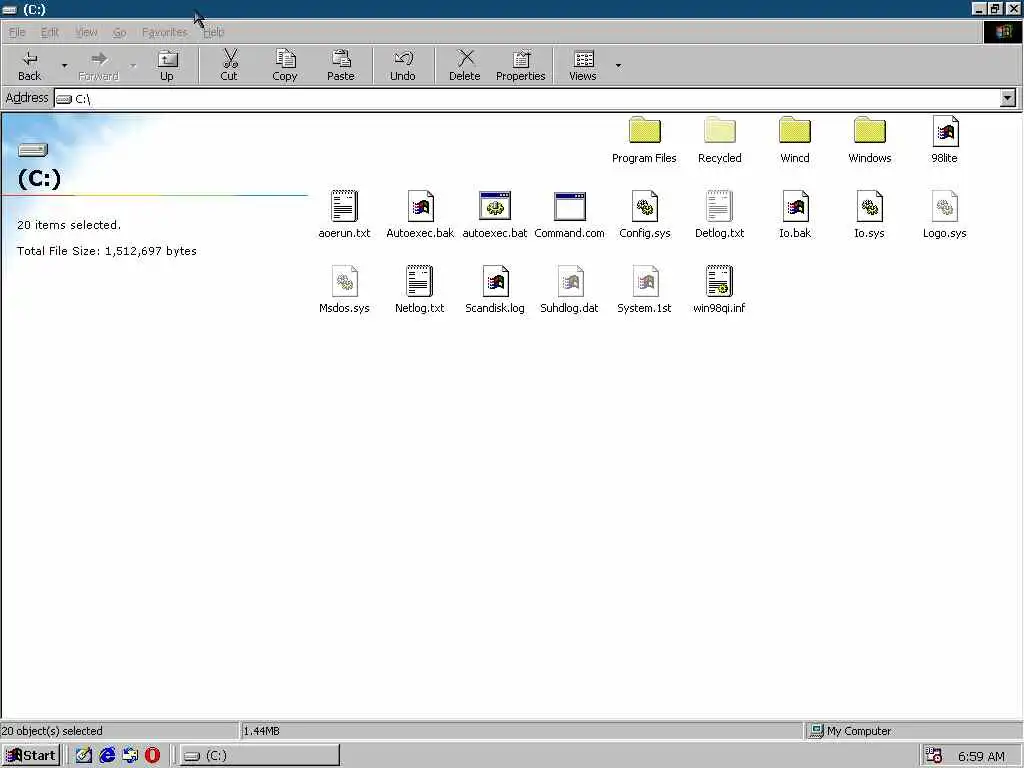Select the Msdos.sys file

344,290
